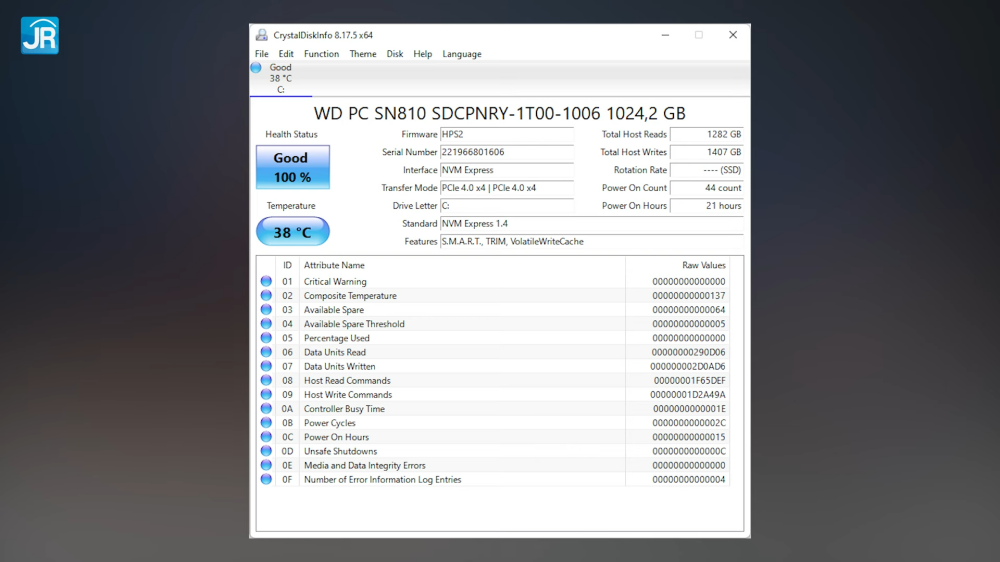Click the Firmware value field
Screen dimensions: 1000x562
[506, 134]
